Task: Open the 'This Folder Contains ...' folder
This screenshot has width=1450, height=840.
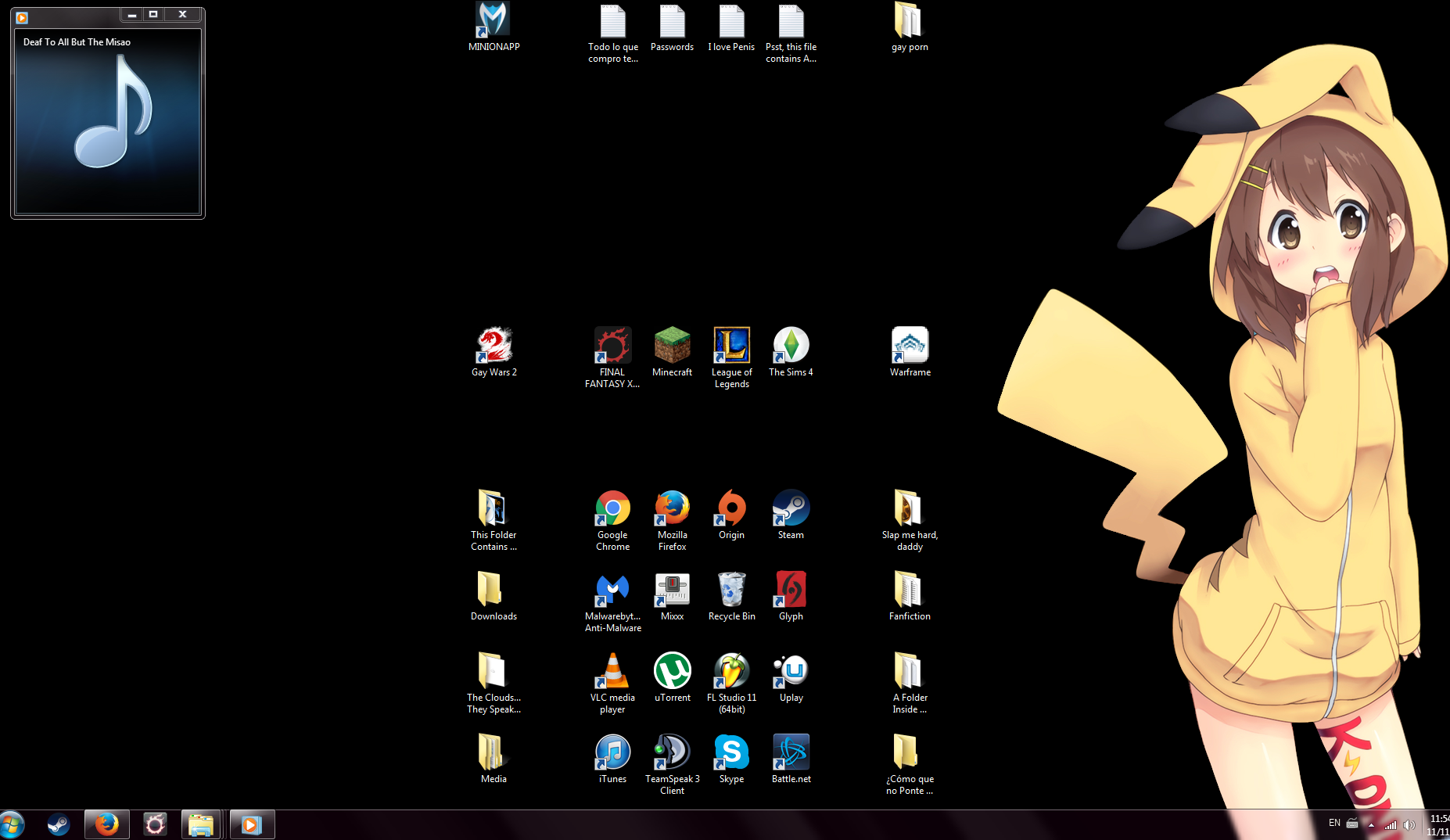Action: tap(494, 520)
